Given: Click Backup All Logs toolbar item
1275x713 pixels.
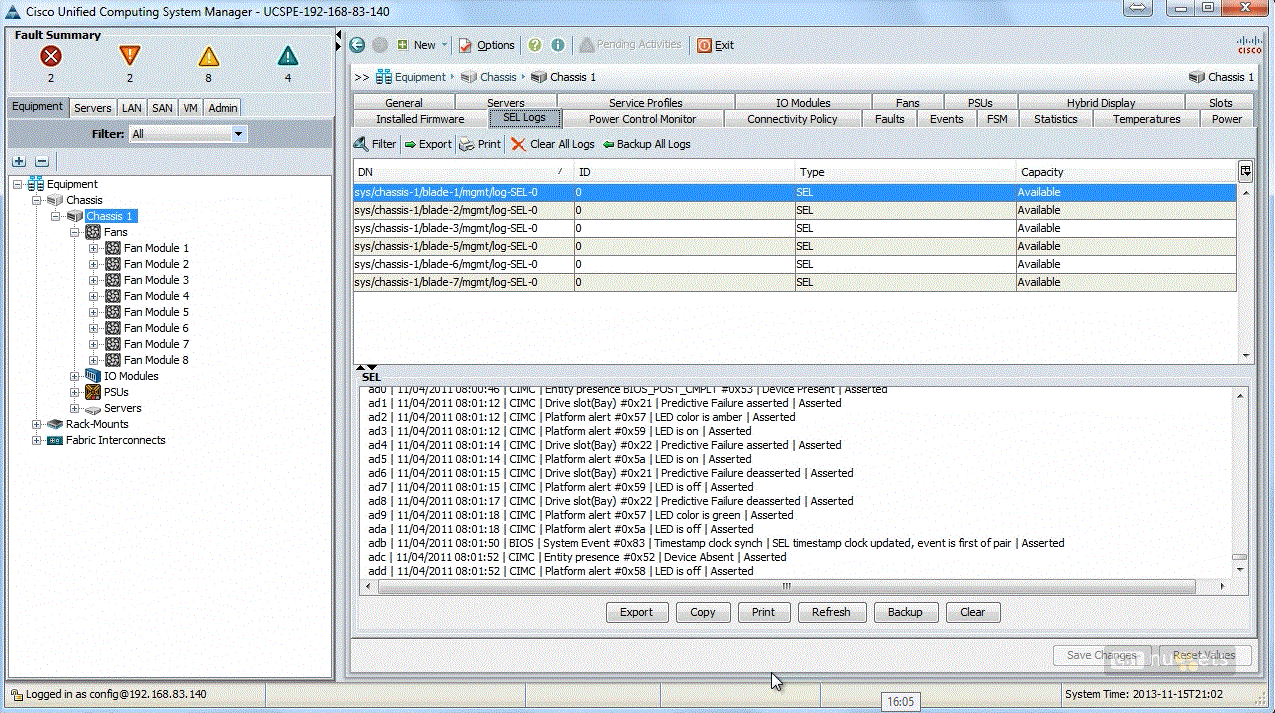Looking at the screenshot, I should click(647, 144).
